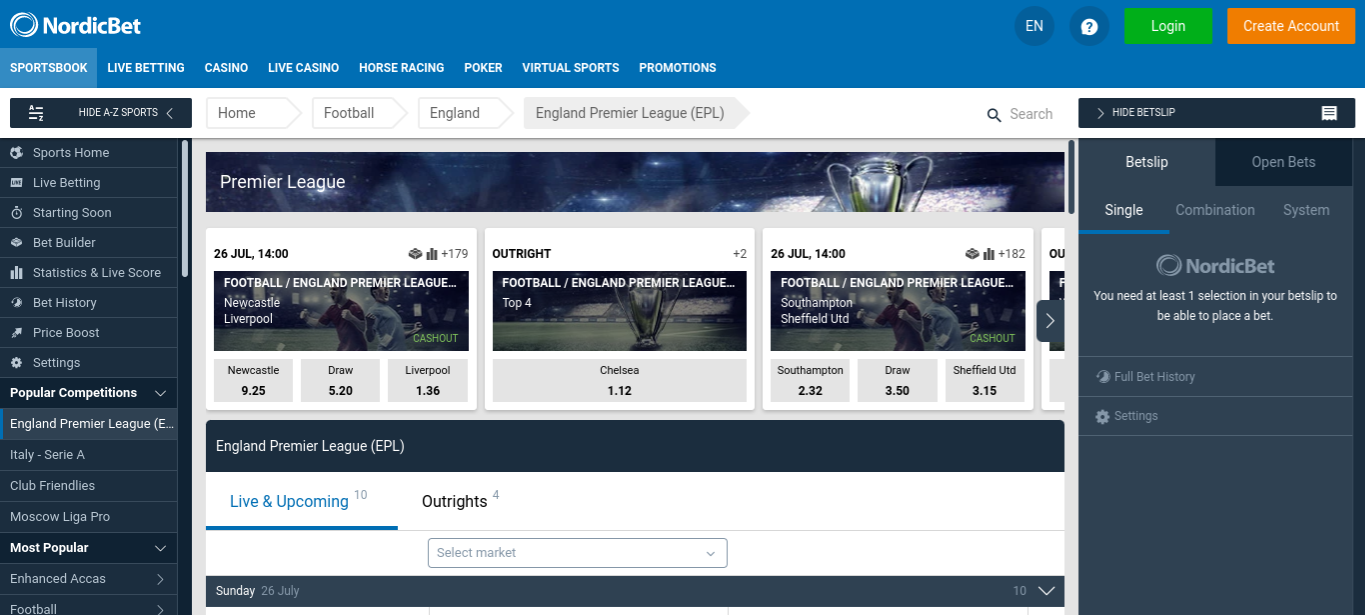Open the Select market dropdown
Screen dimensions: 1365x615
click(577, 553)
